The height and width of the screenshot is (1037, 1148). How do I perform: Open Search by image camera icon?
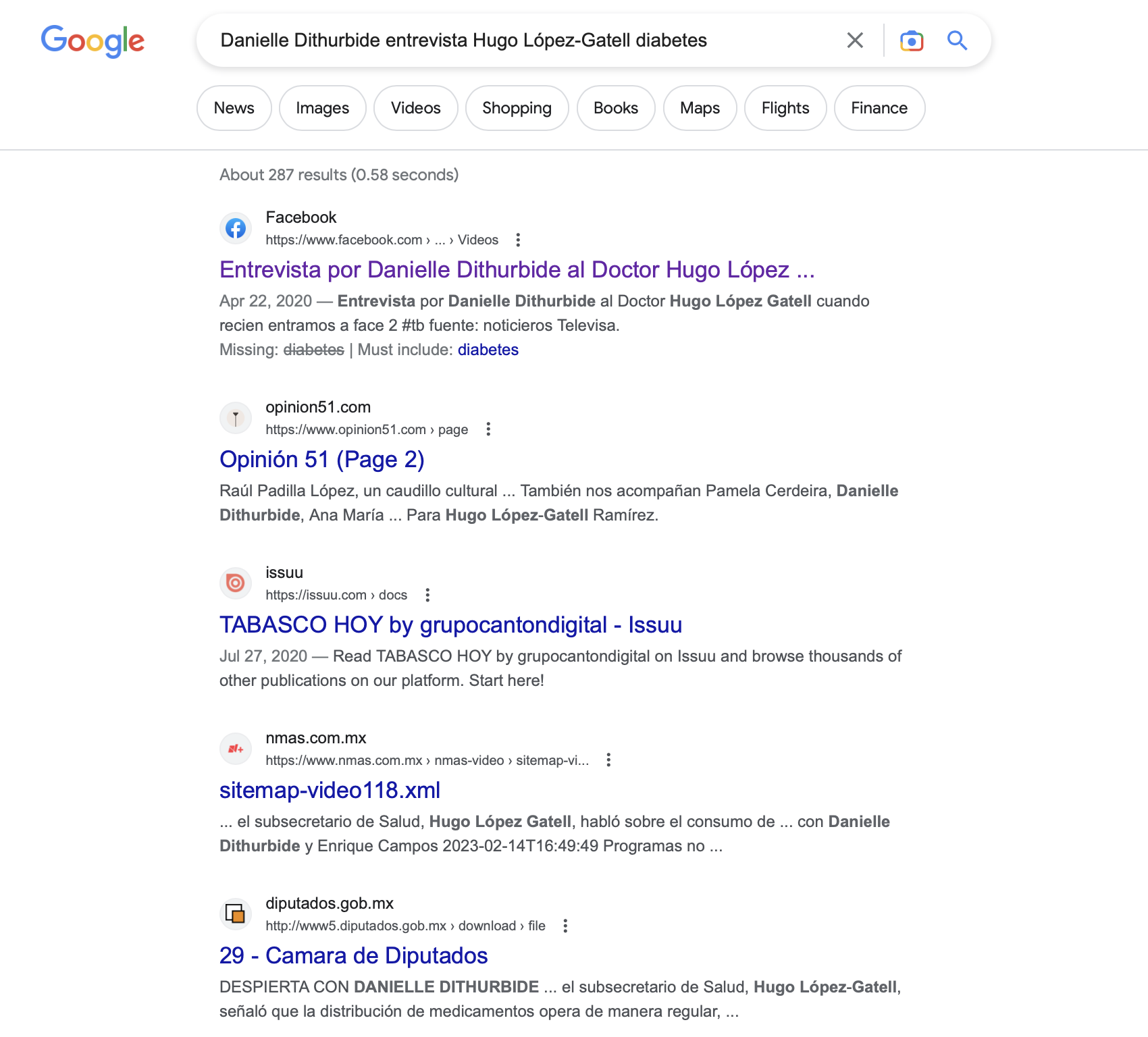911,41
